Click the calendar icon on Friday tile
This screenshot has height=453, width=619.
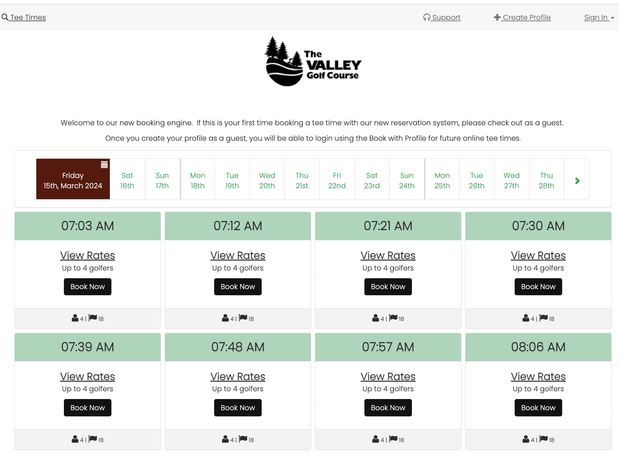click(104, 165)
